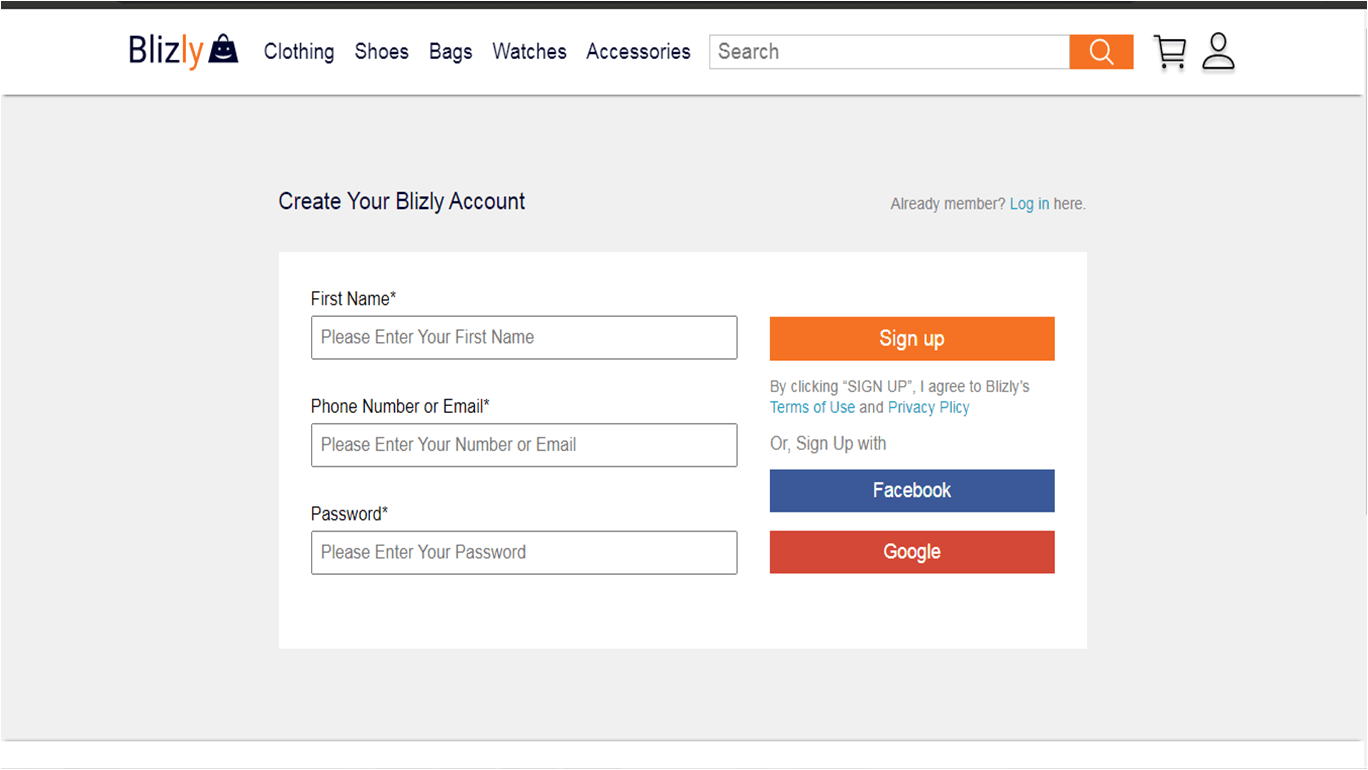Select the Phone Number or Email field
Screen dimensions: 1368x770
coord(524,445)
